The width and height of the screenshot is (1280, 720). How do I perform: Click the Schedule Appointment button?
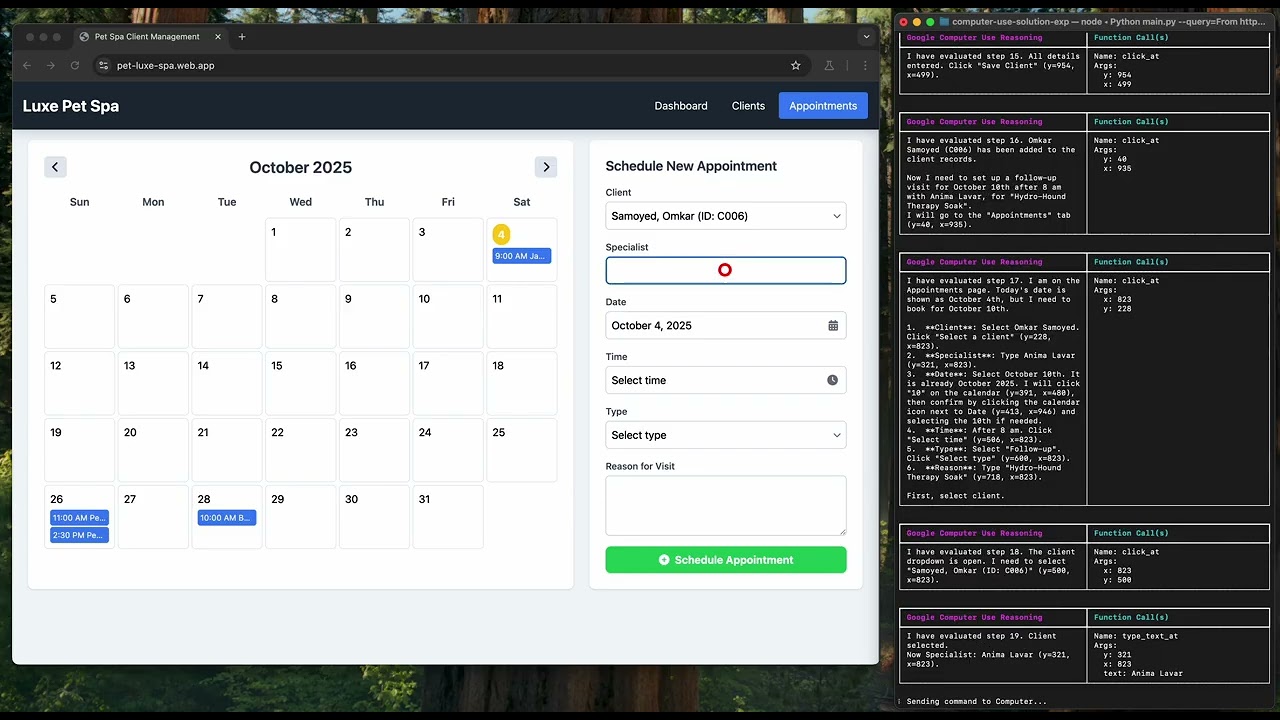click(x=725, y=560)
